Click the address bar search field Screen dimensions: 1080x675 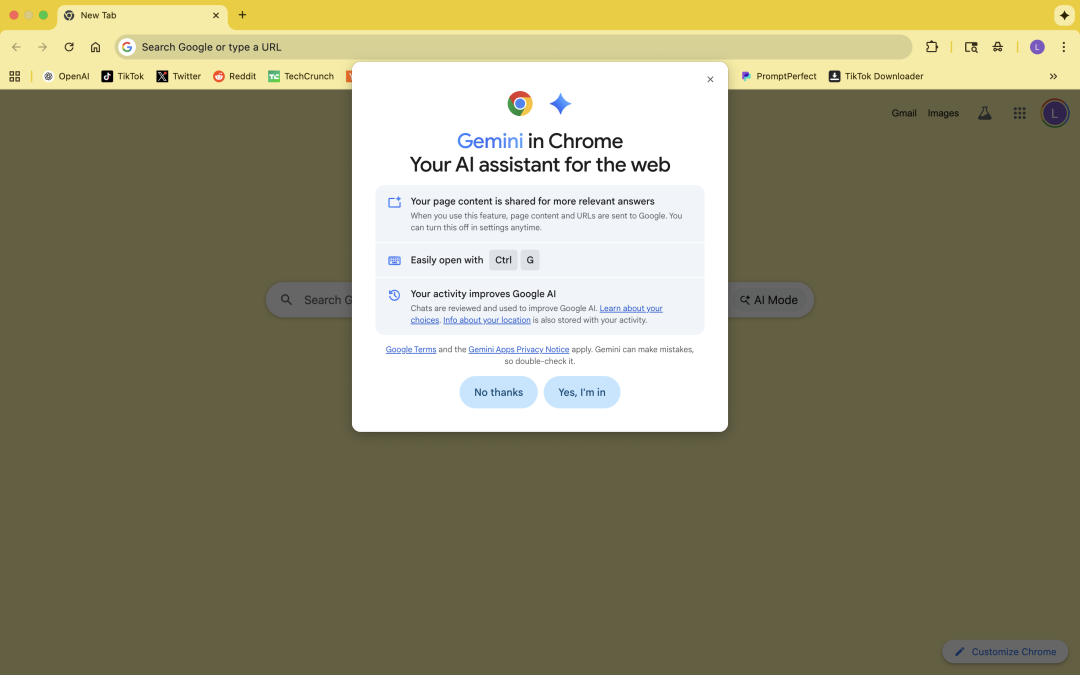(500, 47)
